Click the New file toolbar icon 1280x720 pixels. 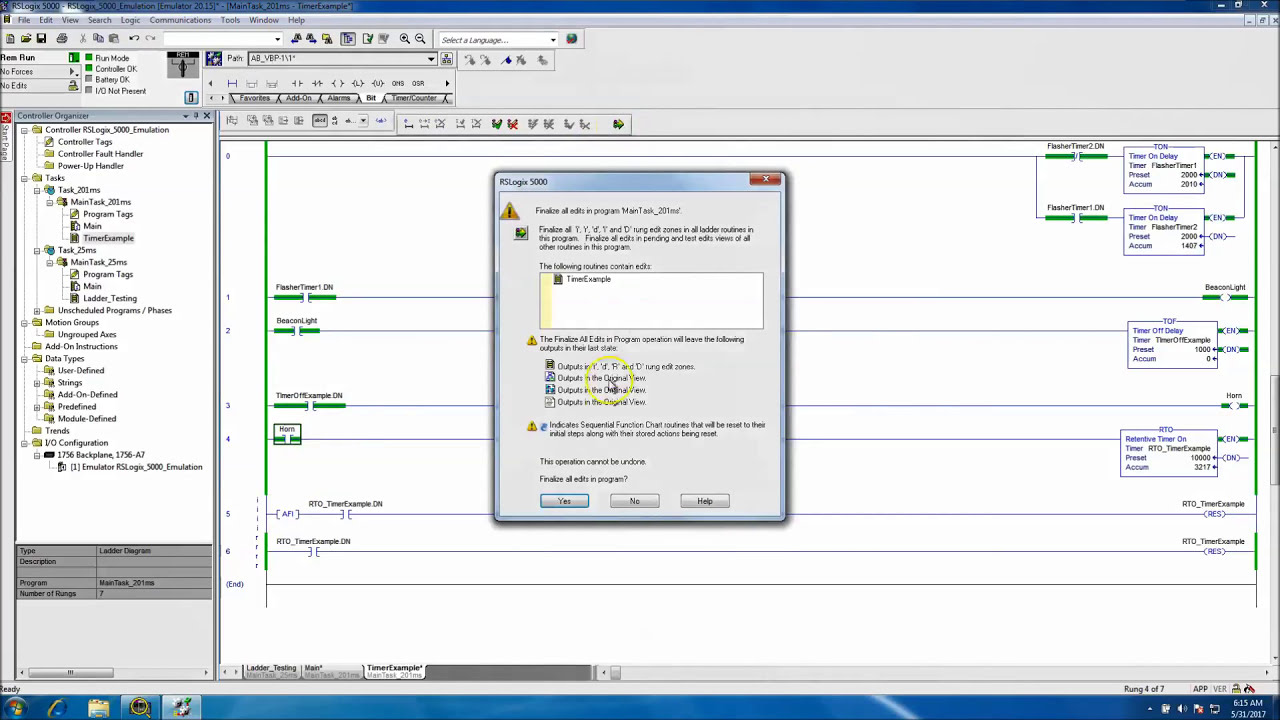10,39
